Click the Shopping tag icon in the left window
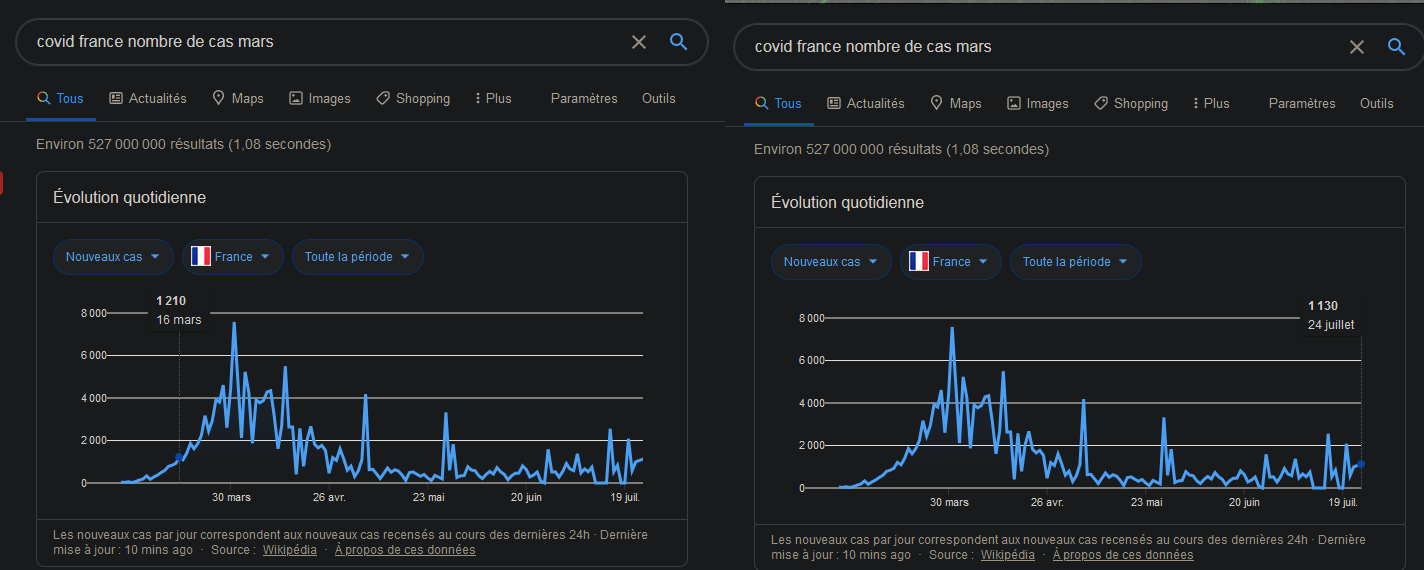The image size is (1424, 570). coord(383,98)
